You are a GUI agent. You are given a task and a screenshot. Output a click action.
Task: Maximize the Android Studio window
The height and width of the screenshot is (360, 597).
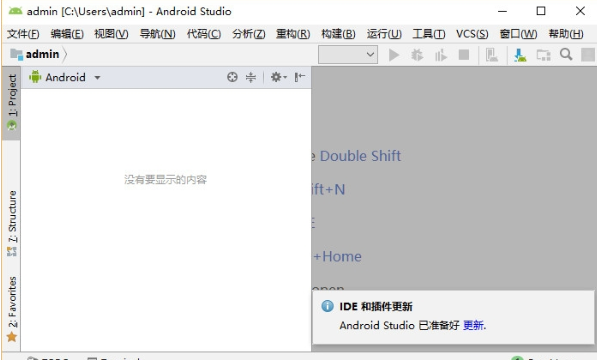541,11
